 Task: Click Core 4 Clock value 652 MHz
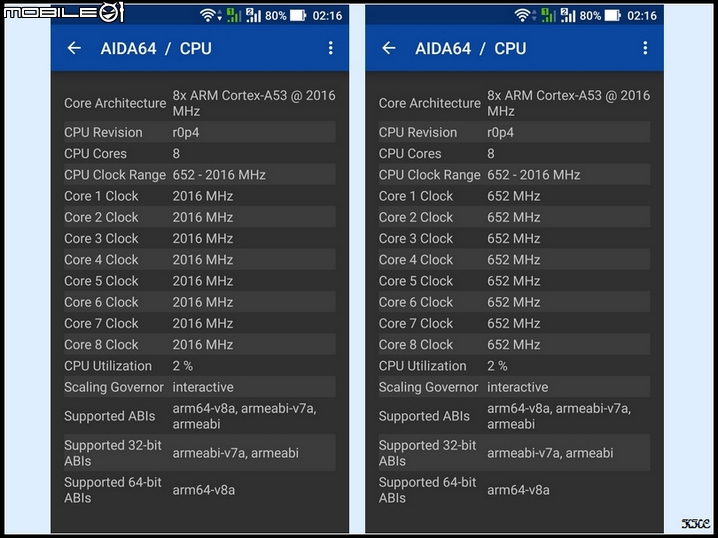(x=514, y=260)
